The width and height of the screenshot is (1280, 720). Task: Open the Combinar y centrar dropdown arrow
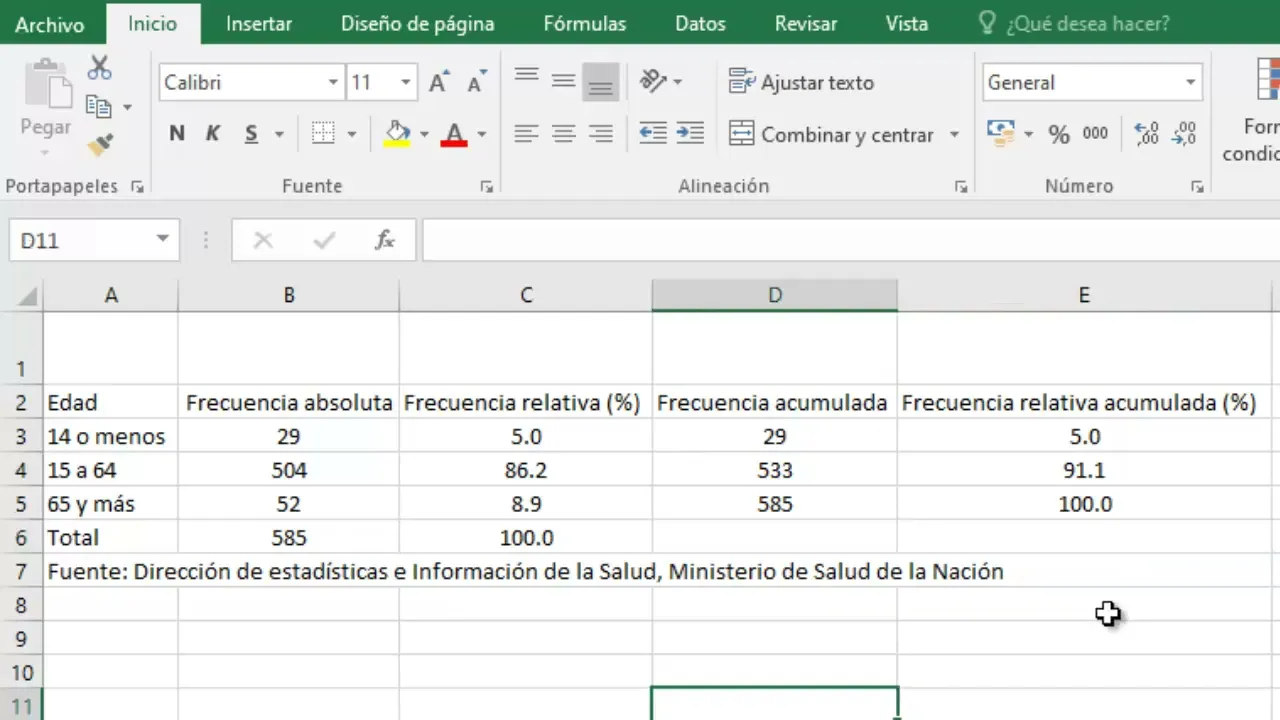pyautogui.click(x=954, y=134)
